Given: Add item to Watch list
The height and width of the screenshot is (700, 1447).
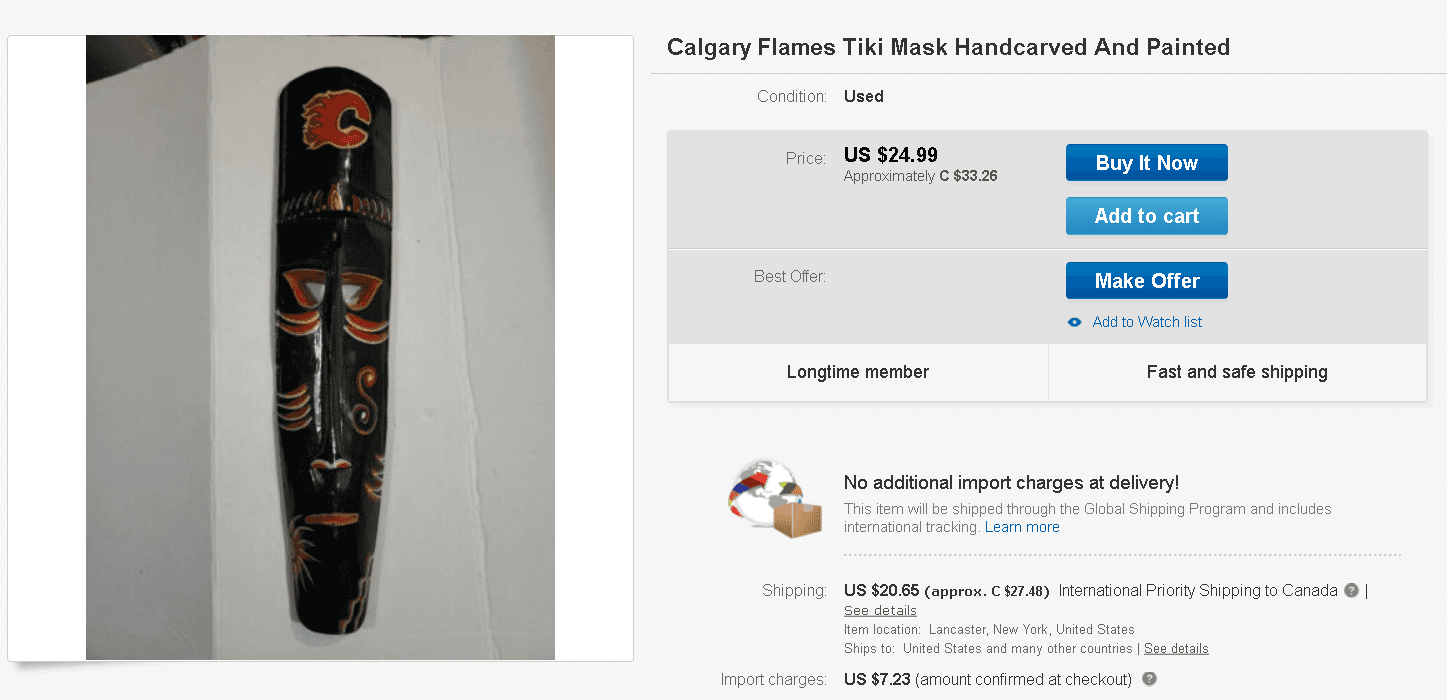Looking at the screenshot, I should click(1147, 322).
